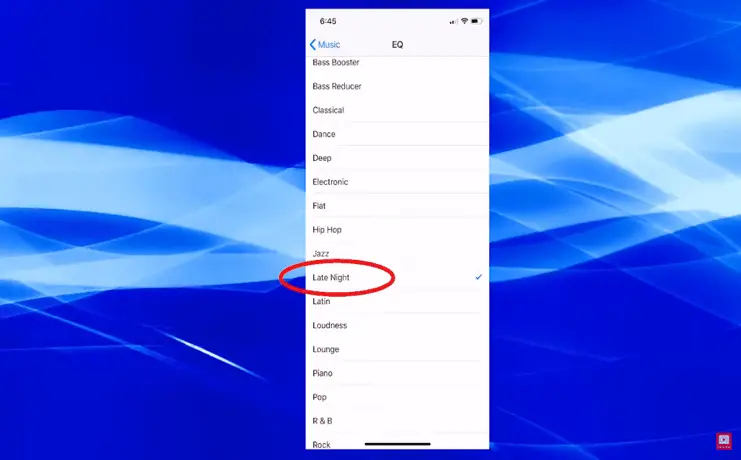Select the Latin EQ preset
This screenshot has height=460, width=741.
pos(397,301)
